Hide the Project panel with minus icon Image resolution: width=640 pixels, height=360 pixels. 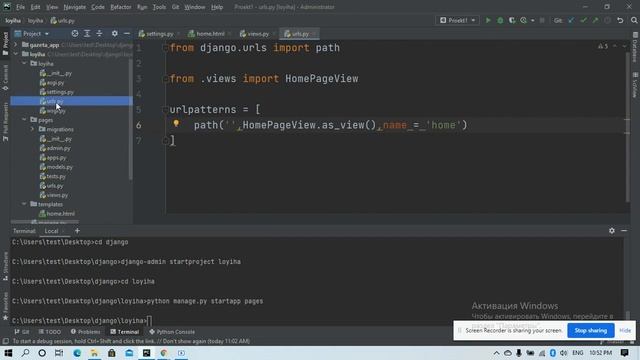(x=127, y=33)
